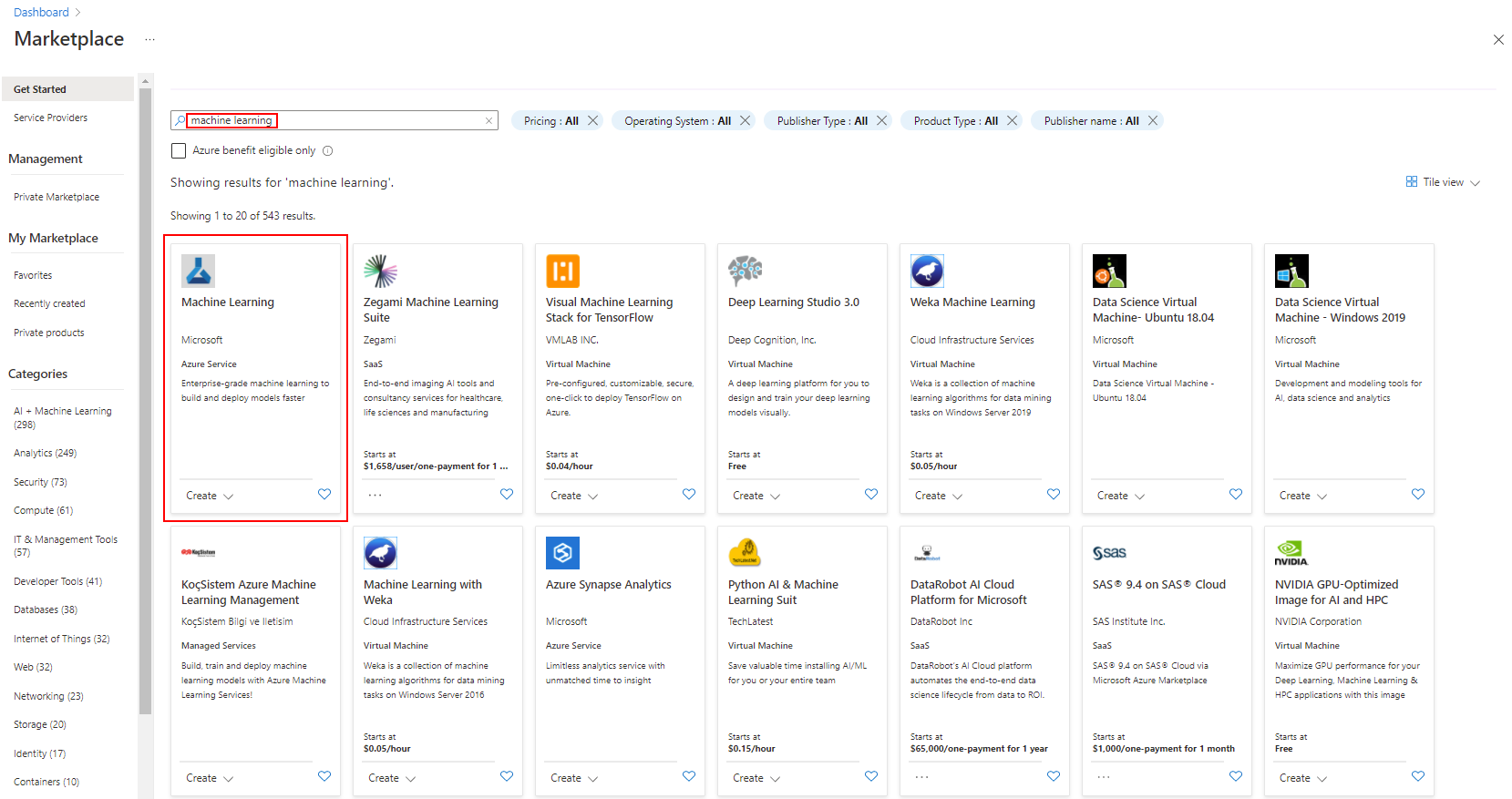Favorite Data Science VM Ubuntu card

(x=1236, y=494)
